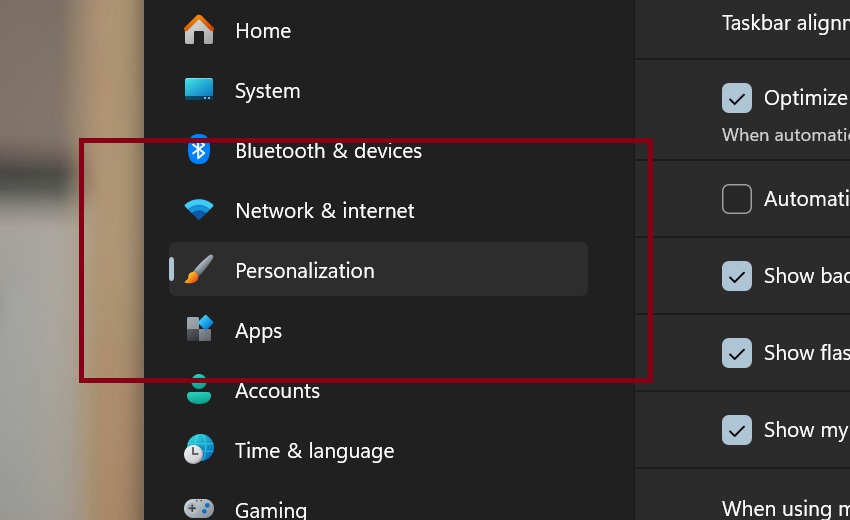Toggle the 'Show flas…' checkbox
Image resolution: width=850 pixels, height=520 pixels.
click(x=737, y=353)
